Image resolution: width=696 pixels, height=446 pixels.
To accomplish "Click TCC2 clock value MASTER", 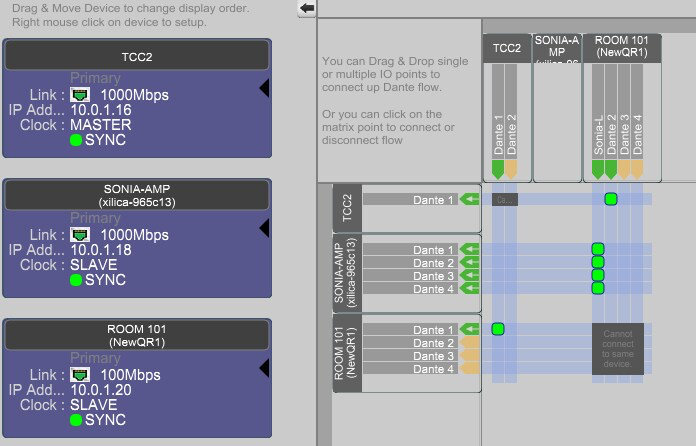I will click(x=101, y=125).
